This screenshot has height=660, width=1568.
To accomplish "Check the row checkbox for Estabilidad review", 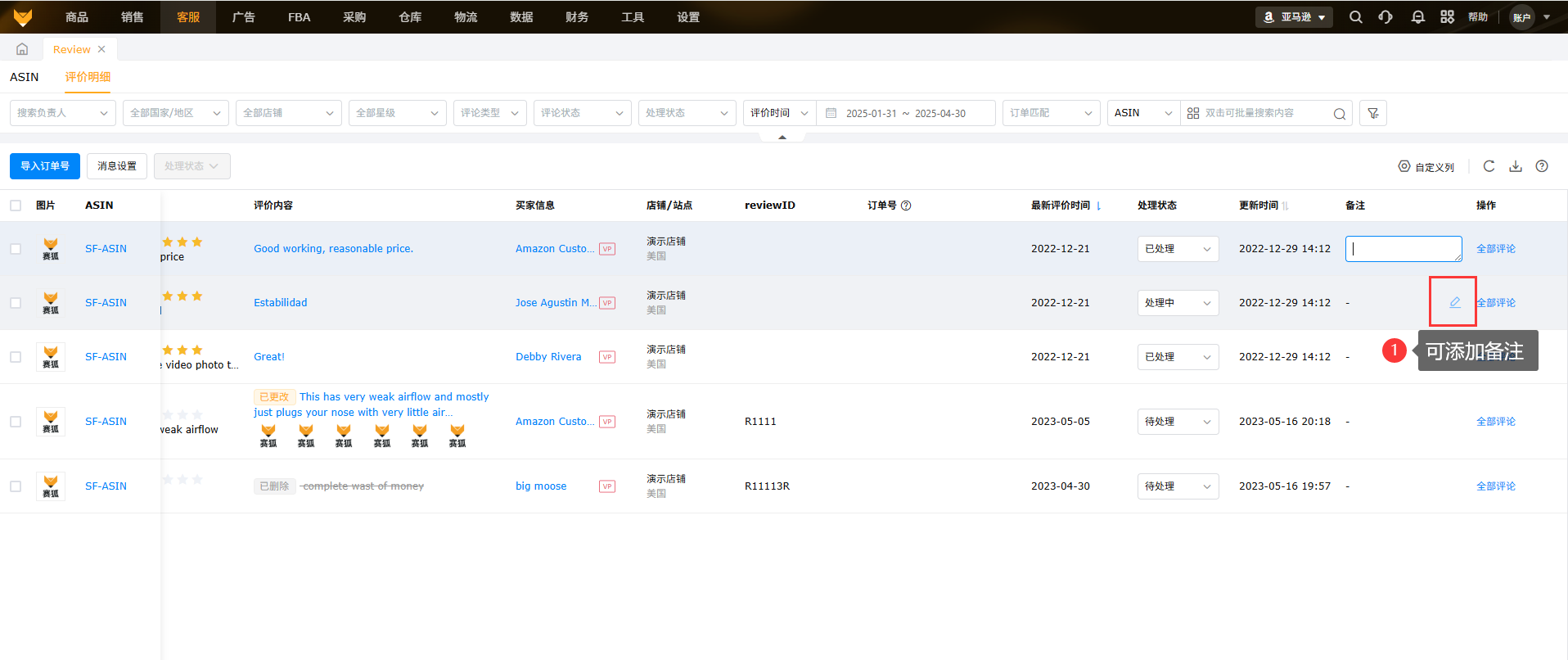I will point(16,303).
